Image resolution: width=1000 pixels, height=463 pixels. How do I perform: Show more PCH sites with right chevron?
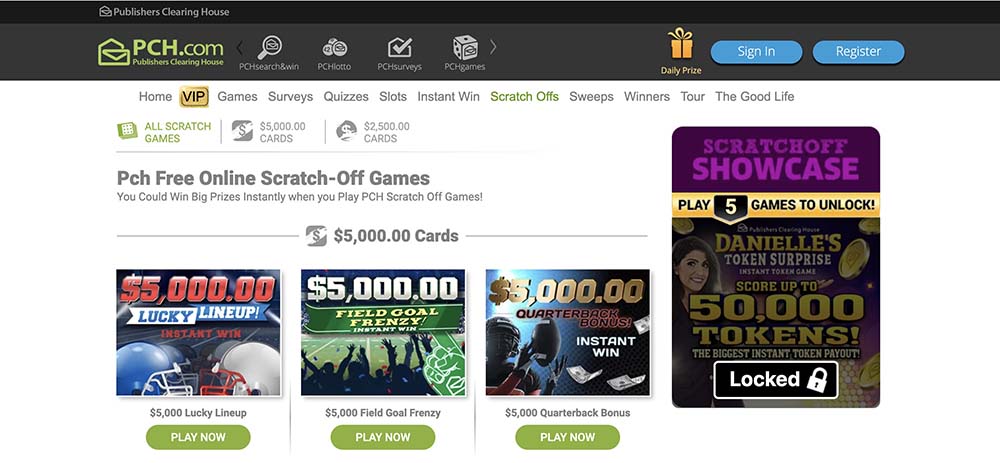pos(493,47)
